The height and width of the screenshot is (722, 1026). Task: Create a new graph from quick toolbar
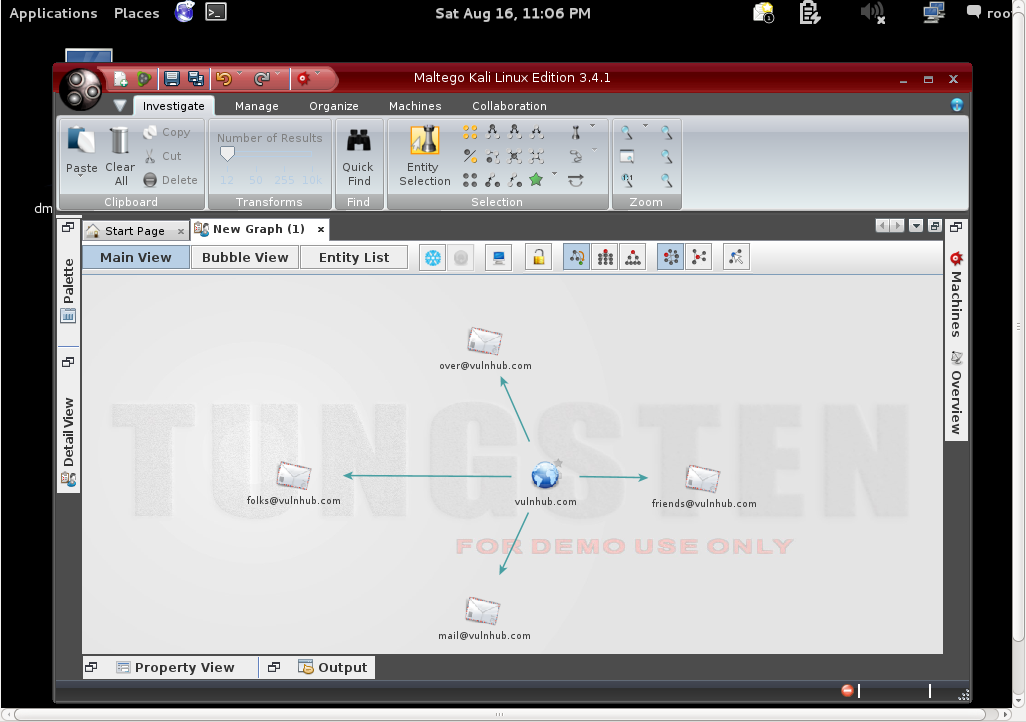pyautogui.click(x=120, y=79)
